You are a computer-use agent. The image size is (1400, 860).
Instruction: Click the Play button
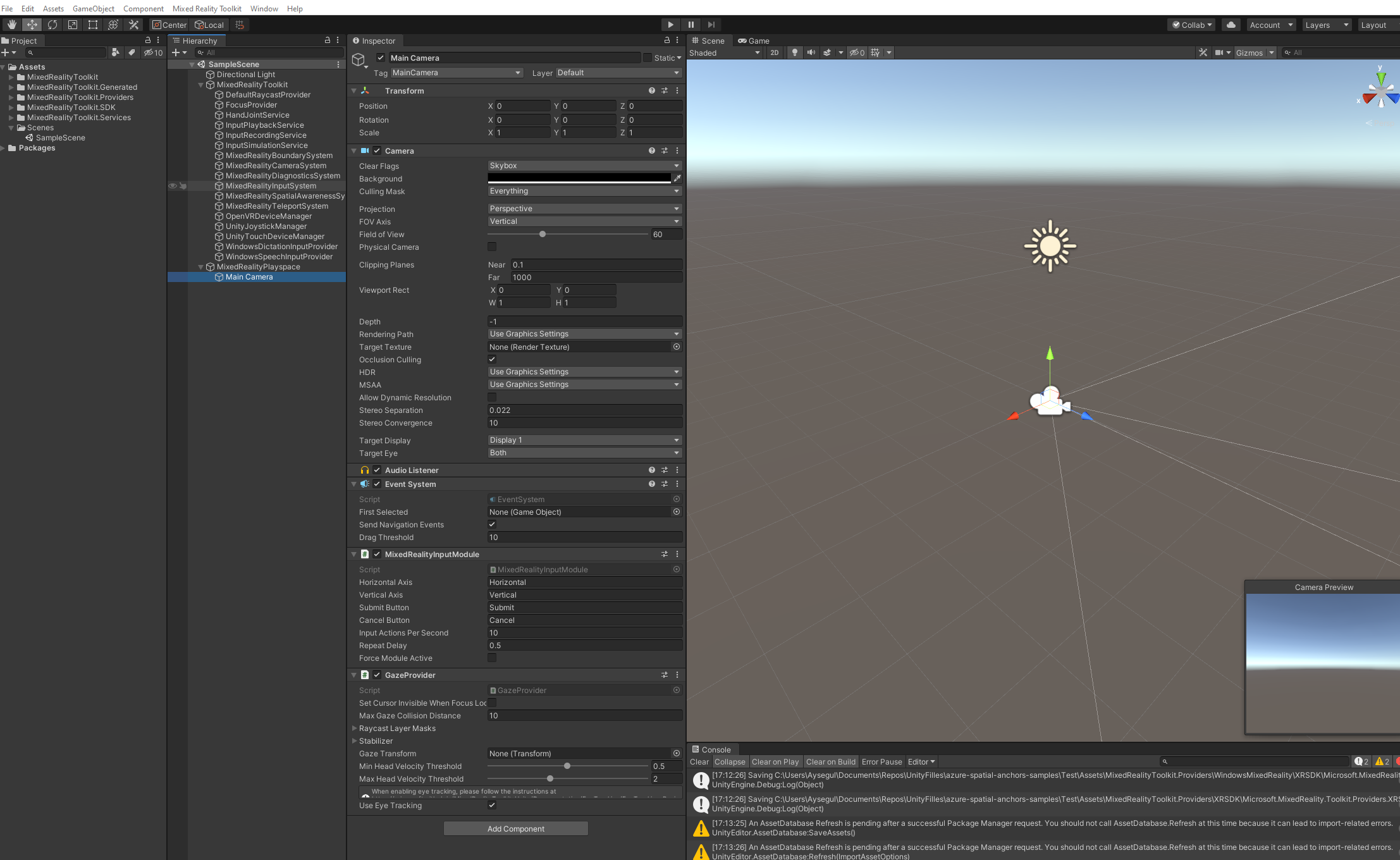click(x=670, y=25)
